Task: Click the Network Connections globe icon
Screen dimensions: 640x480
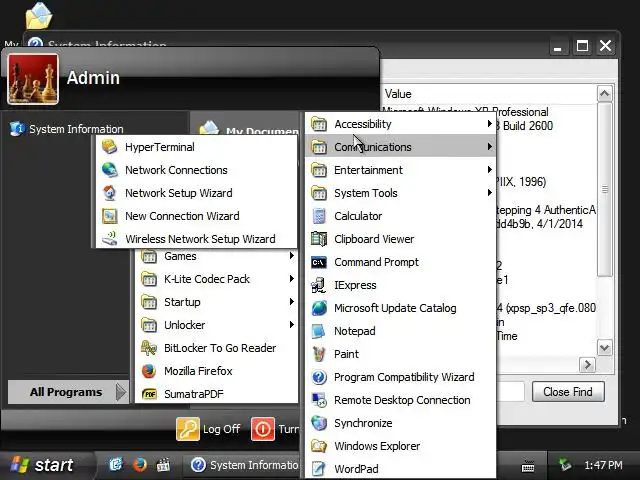Action: [x=109, y=170]
